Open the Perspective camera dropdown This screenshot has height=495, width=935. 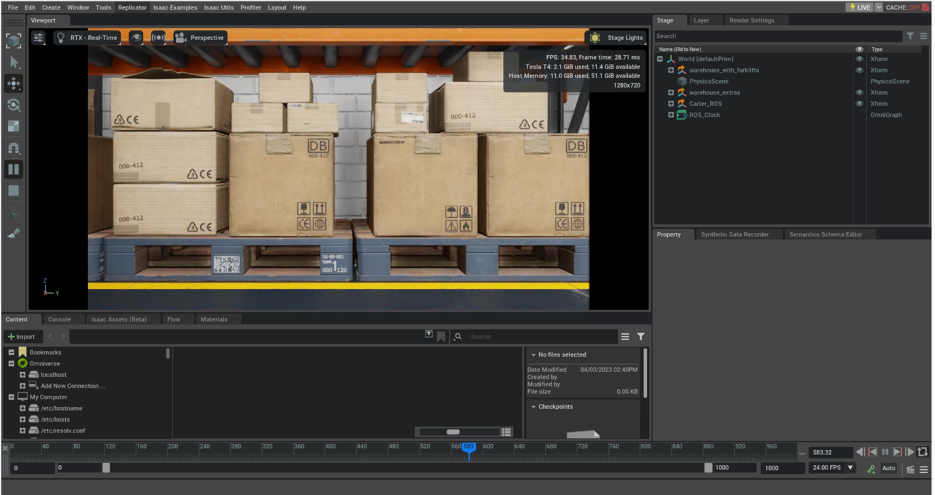(200, 37)
